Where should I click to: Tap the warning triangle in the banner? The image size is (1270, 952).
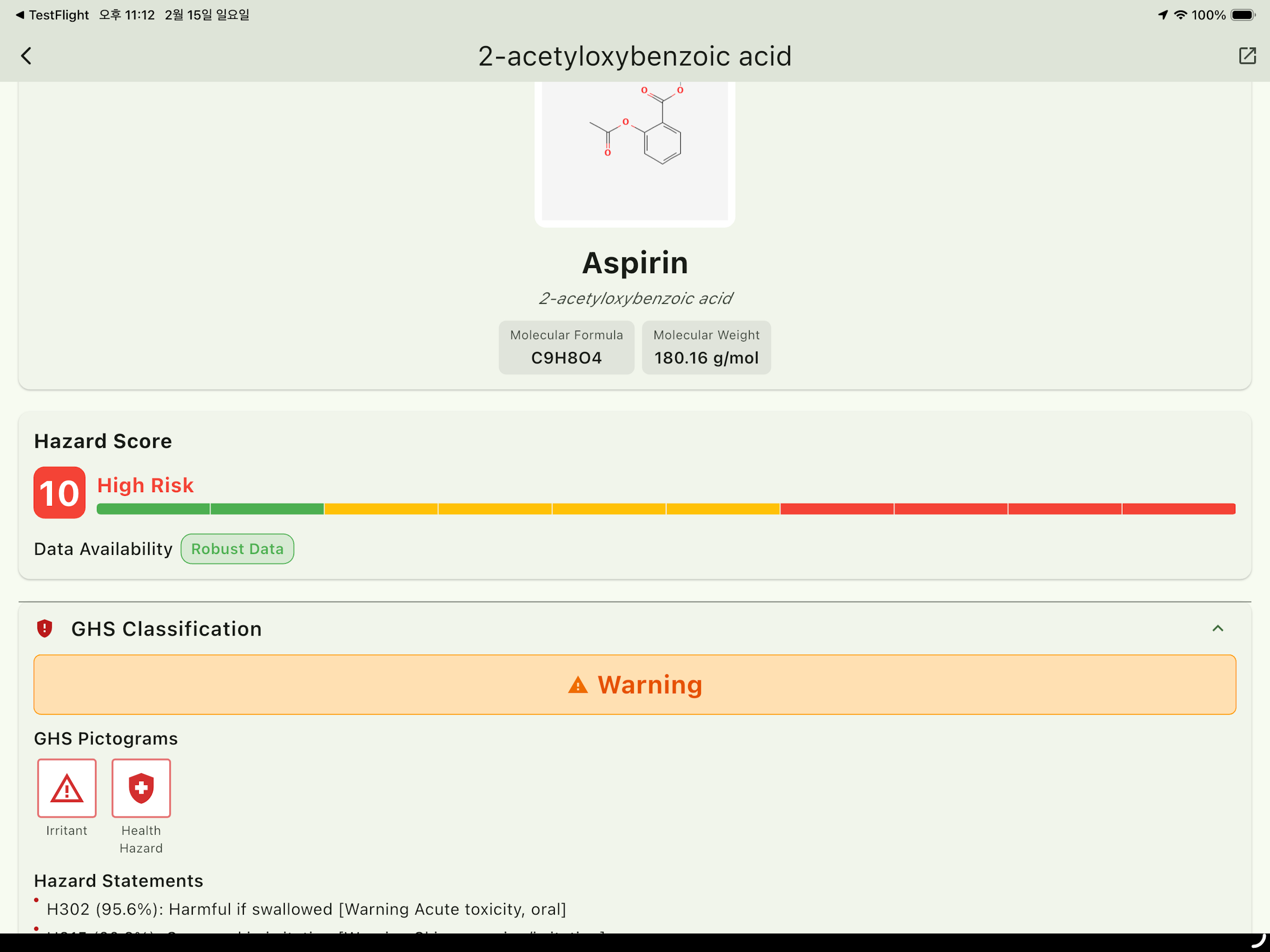[x=578, y=684]
